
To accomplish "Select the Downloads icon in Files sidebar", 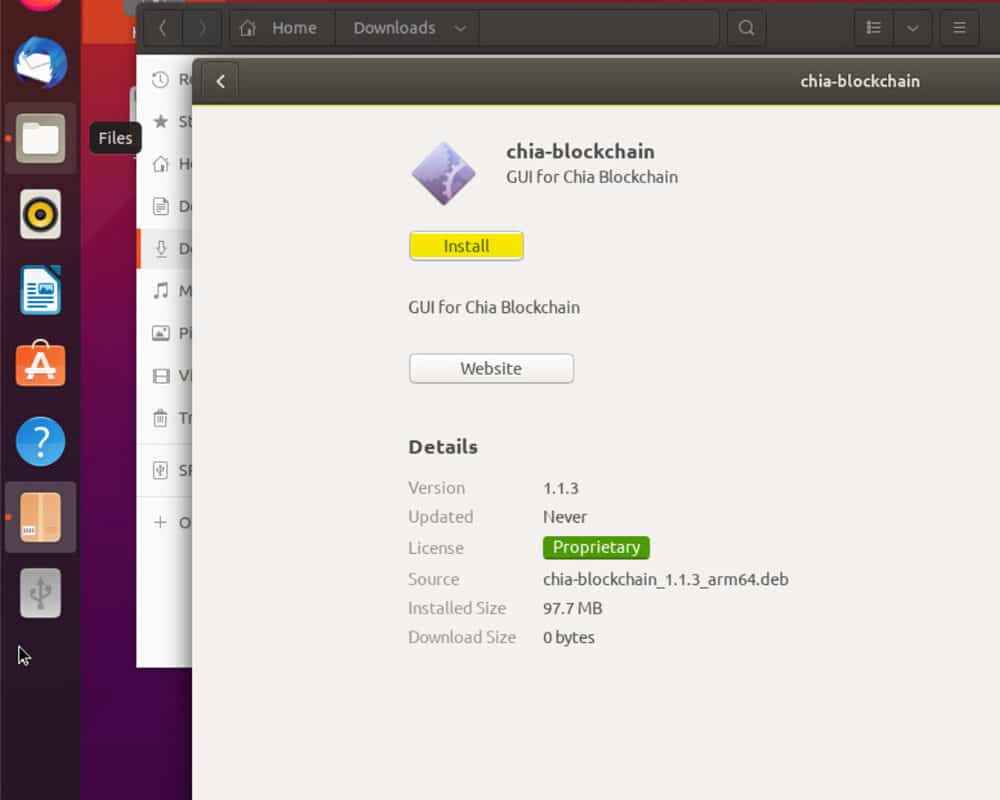I will [161, 248].
